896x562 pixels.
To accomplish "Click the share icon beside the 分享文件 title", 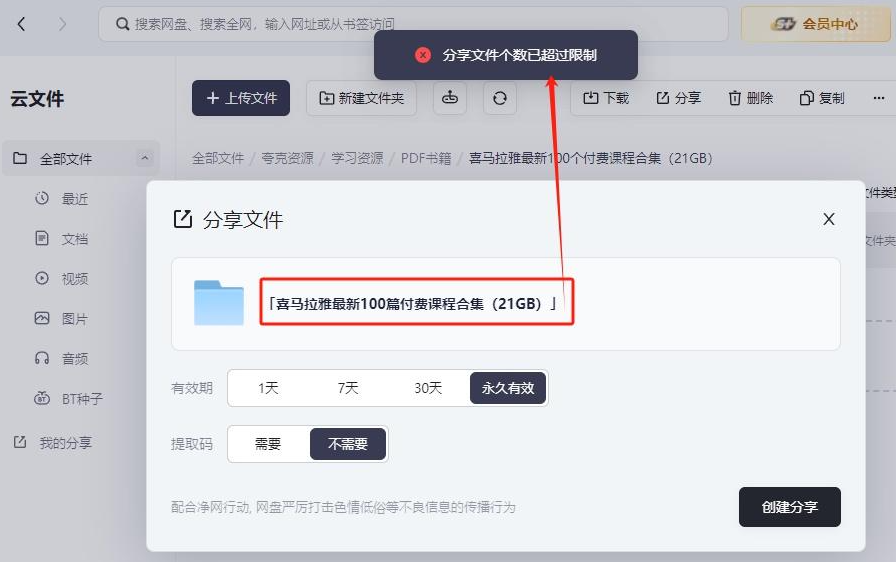I will coord(182,219).
